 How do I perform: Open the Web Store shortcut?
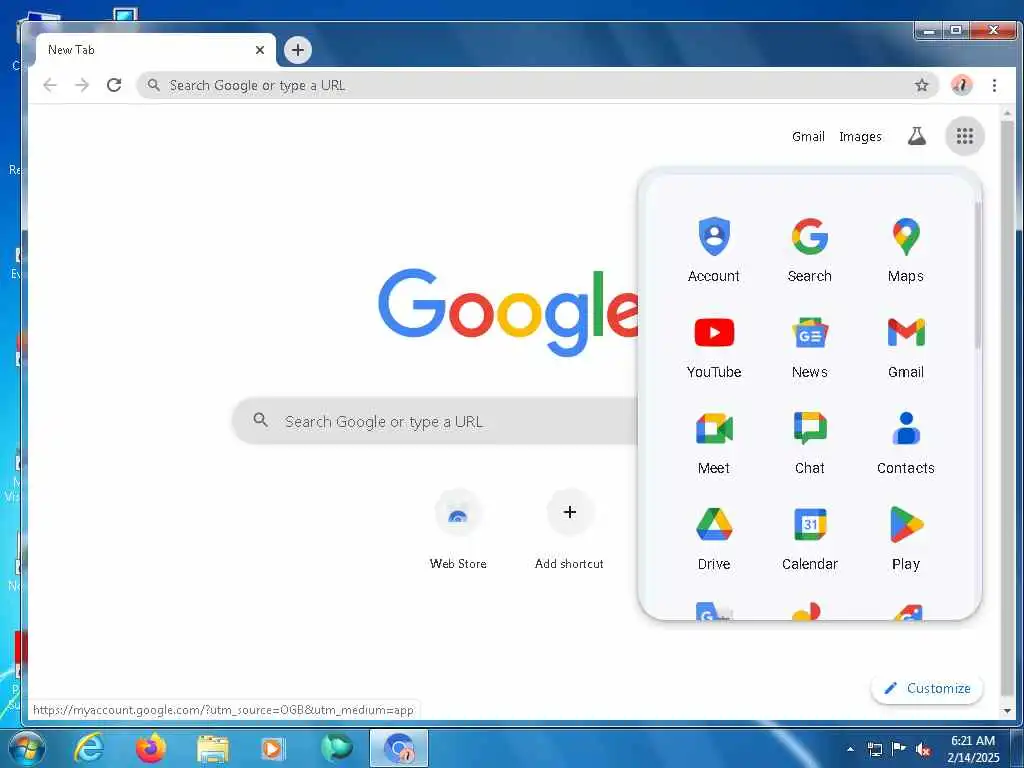[458, 530]
